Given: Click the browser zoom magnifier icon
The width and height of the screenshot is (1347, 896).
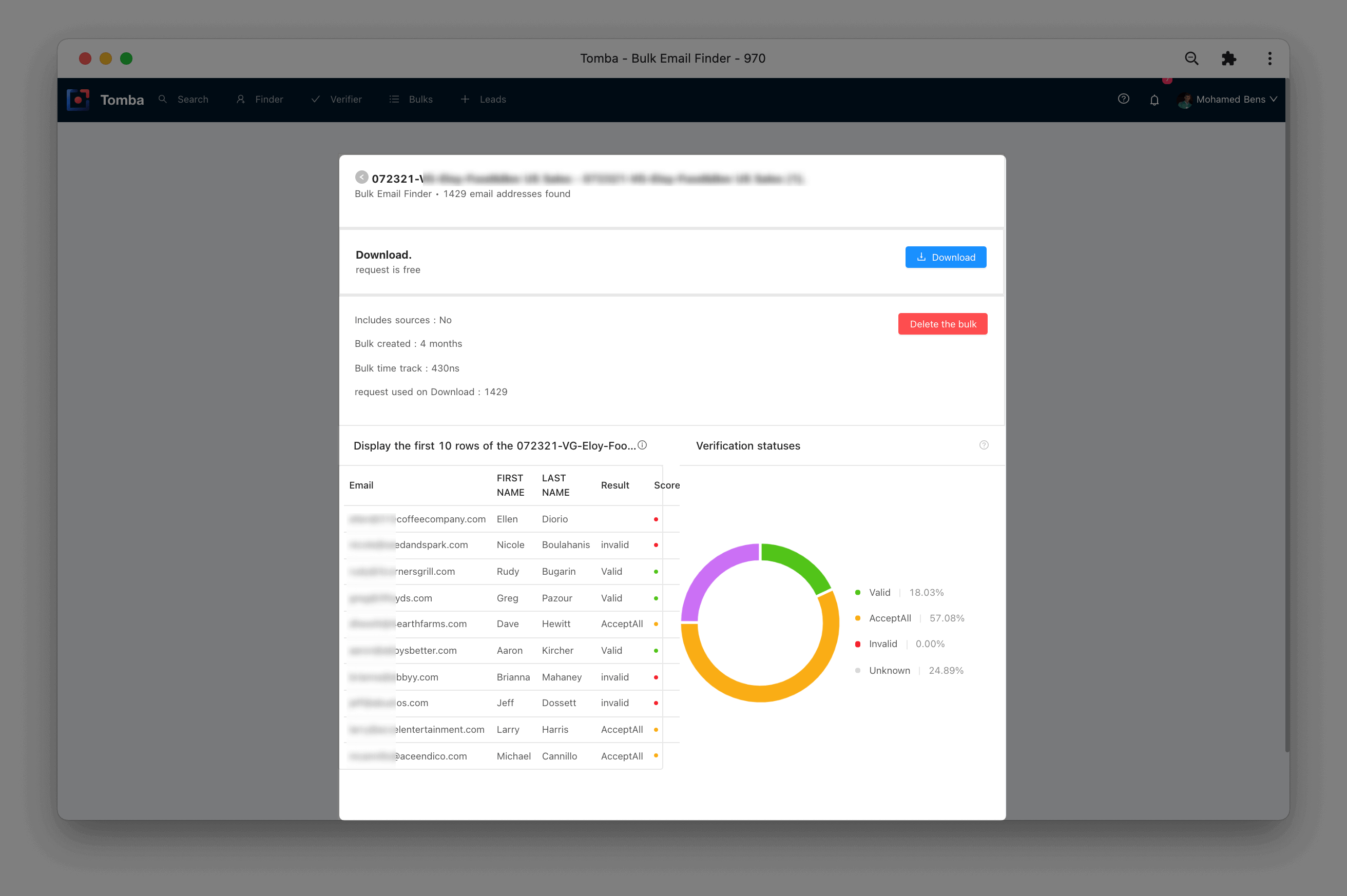Looking at the screenshot, I should pos(1191,59).
